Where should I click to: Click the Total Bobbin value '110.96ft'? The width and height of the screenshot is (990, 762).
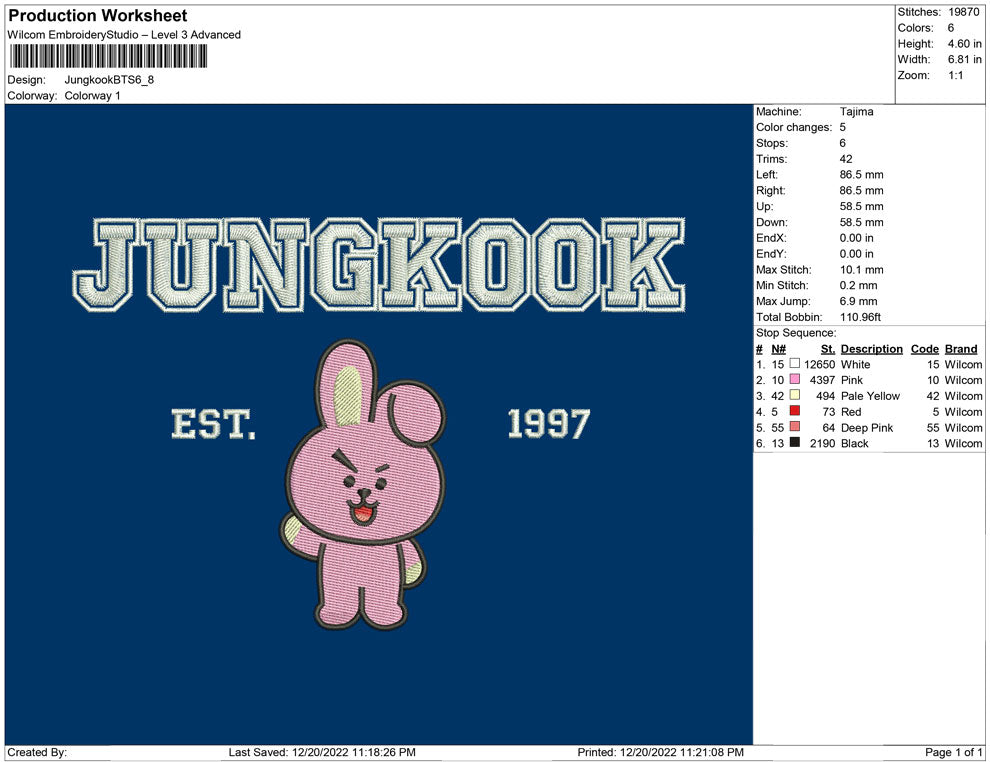[861, 317]
